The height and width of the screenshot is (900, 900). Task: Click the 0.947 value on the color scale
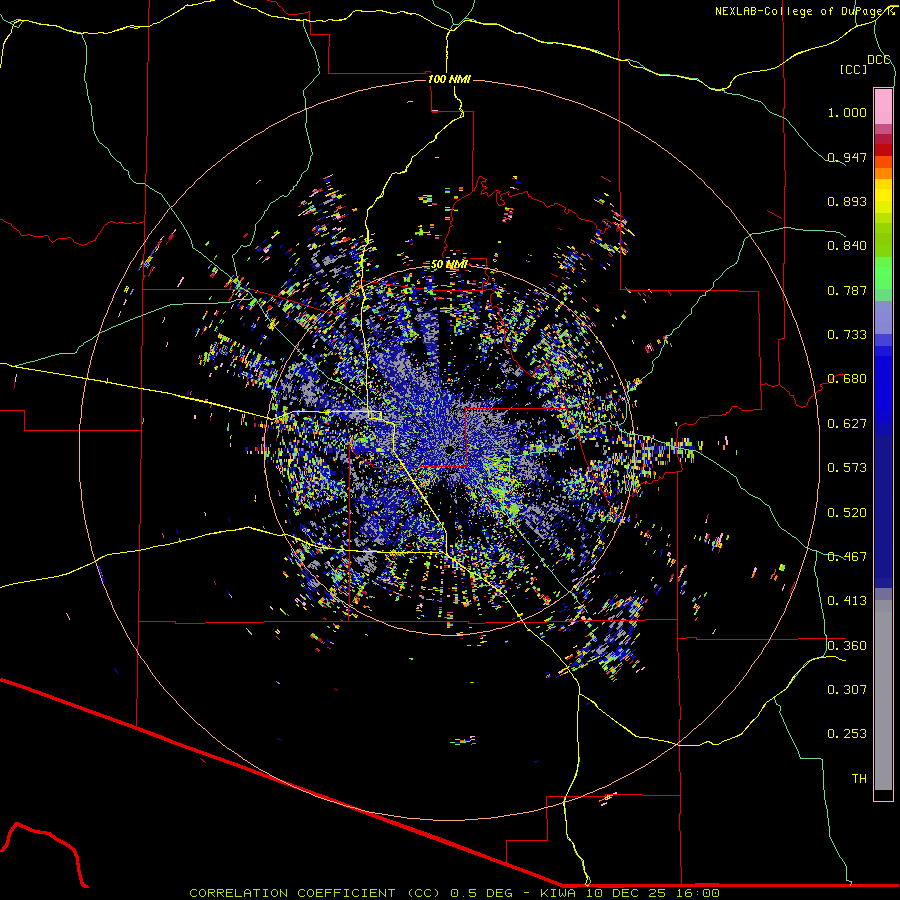(847, 157)
